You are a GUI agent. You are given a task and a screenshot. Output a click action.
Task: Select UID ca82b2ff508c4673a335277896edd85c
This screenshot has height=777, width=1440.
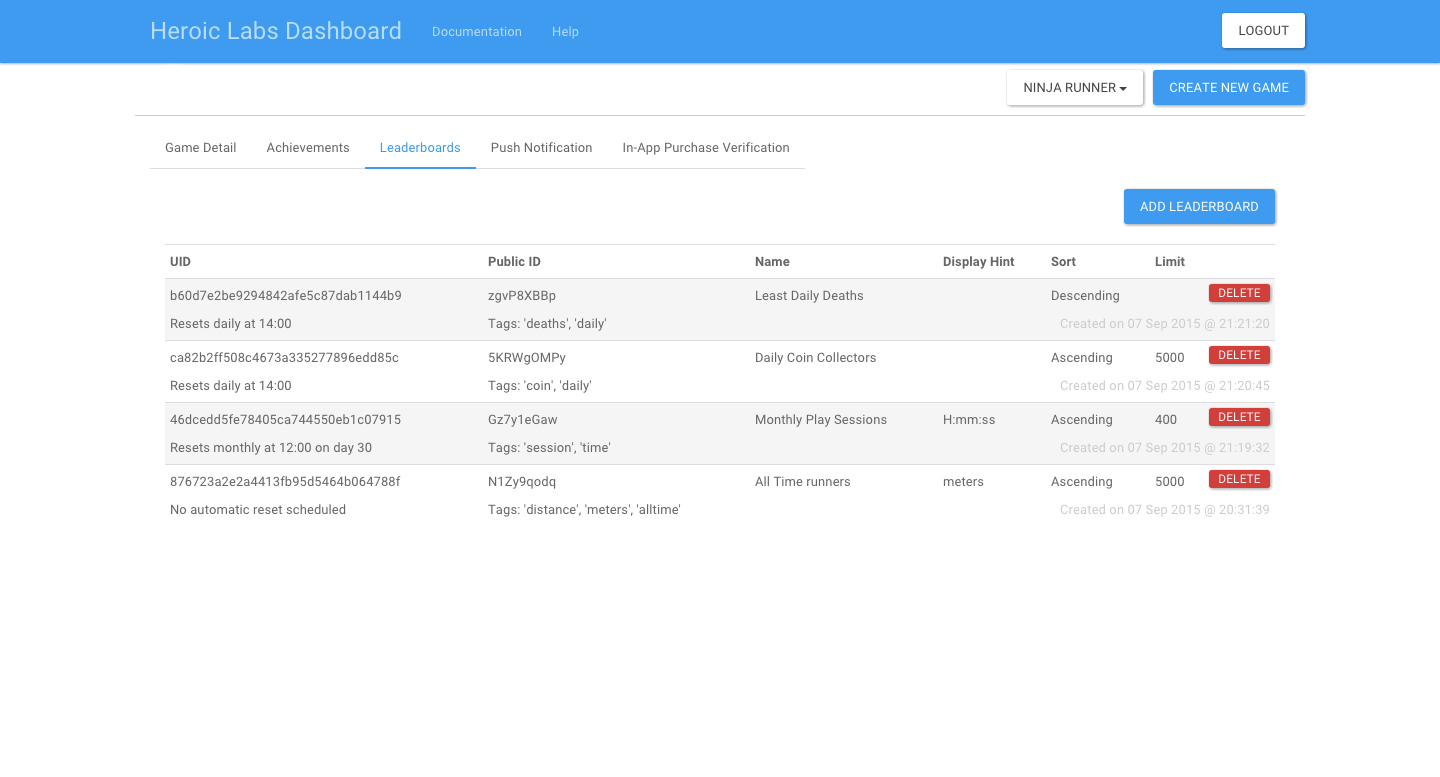[x=284, y=358]
